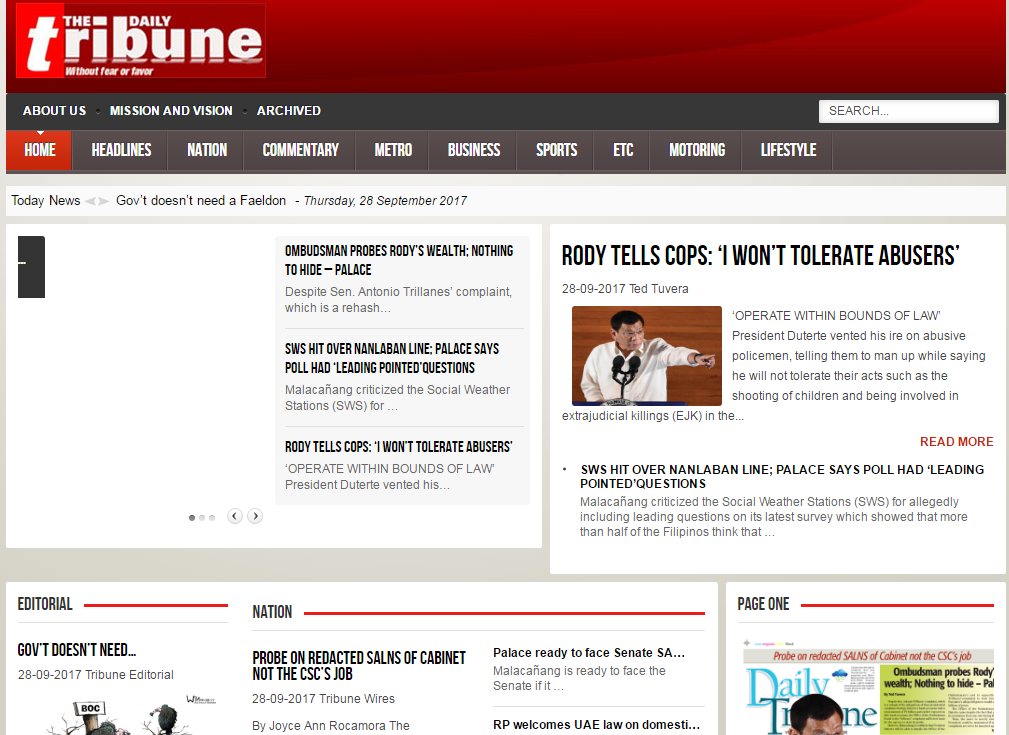Advance slideshow with right arrow
This screenshot has height=735, width=1009.
[x=255, y=516]
